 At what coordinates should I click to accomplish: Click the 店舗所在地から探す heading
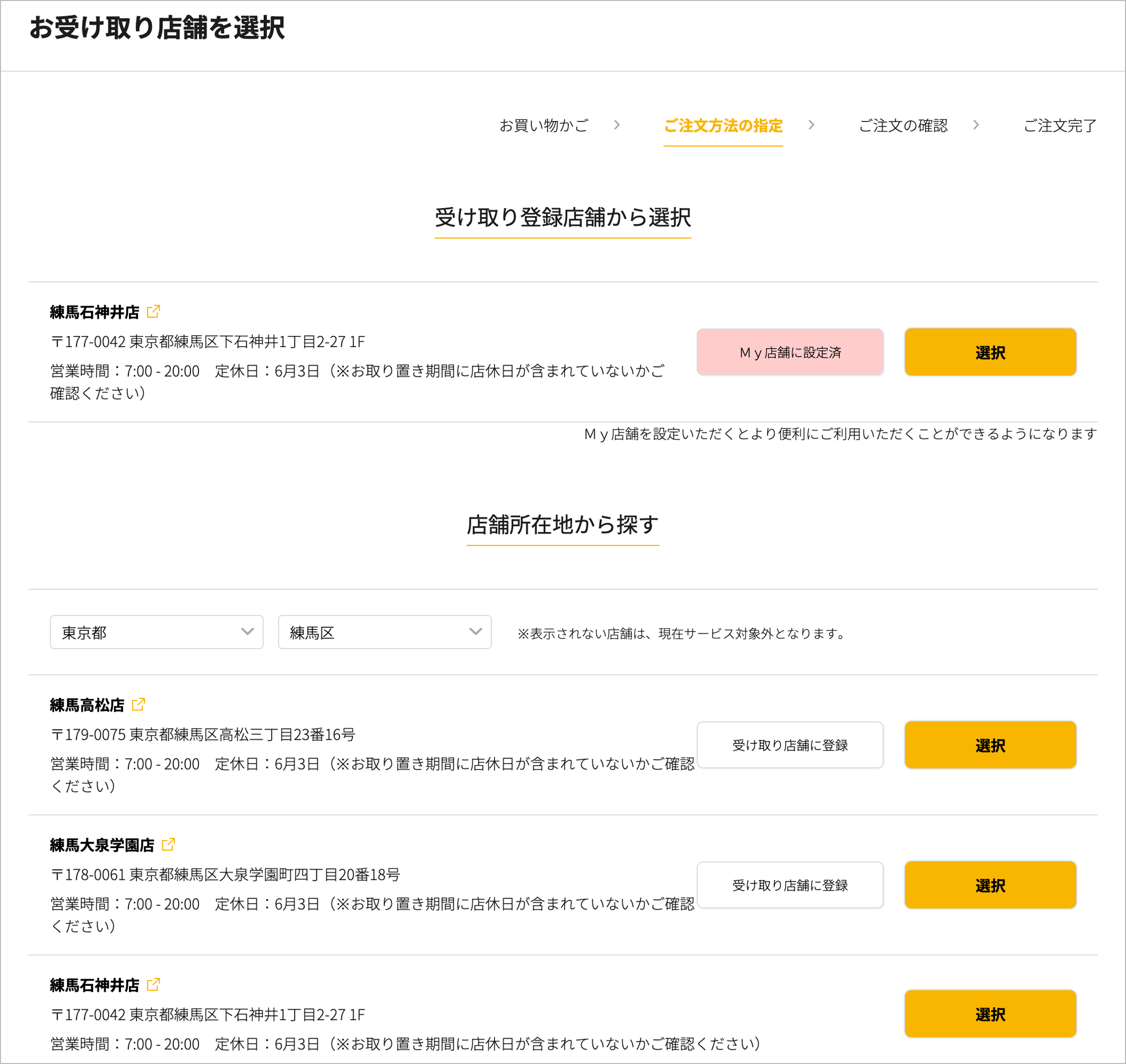coord(562,525)
